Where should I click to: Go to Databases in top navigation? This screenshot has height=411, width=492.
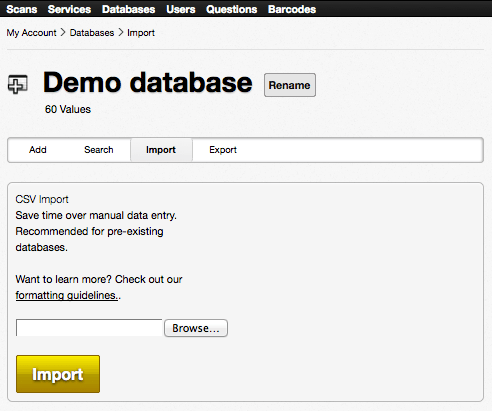click(128, 9)
